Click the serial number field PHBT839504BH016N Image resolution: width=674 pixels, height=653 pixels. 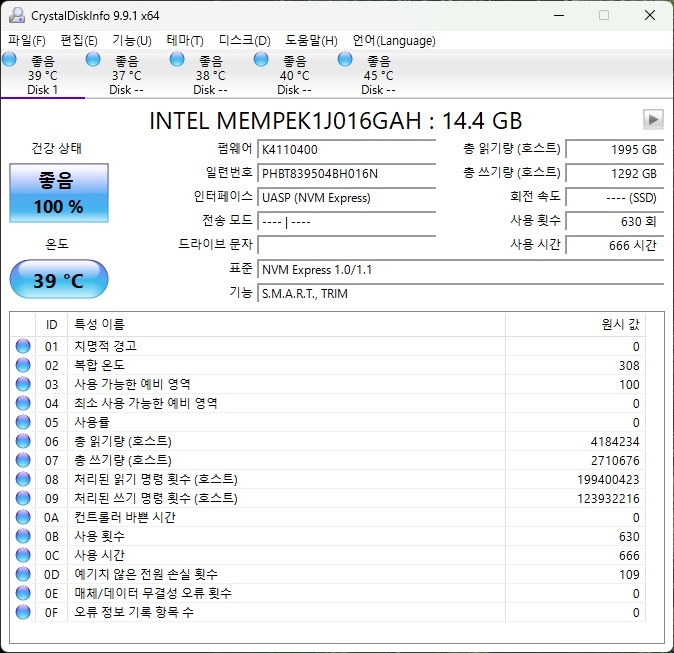point(346,173)
